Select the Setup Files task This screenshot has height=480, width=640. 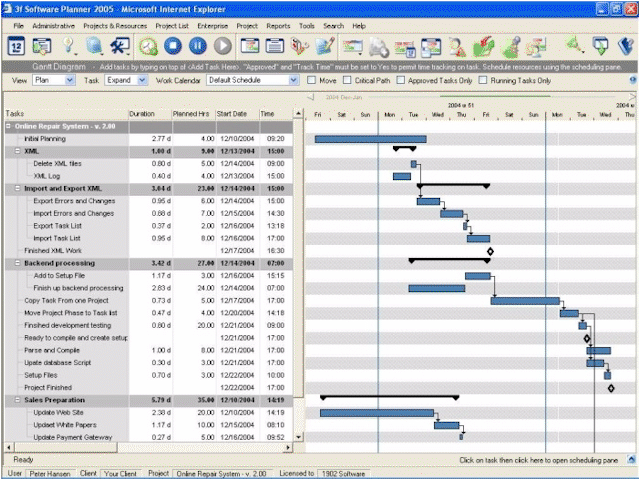[149, 375]
